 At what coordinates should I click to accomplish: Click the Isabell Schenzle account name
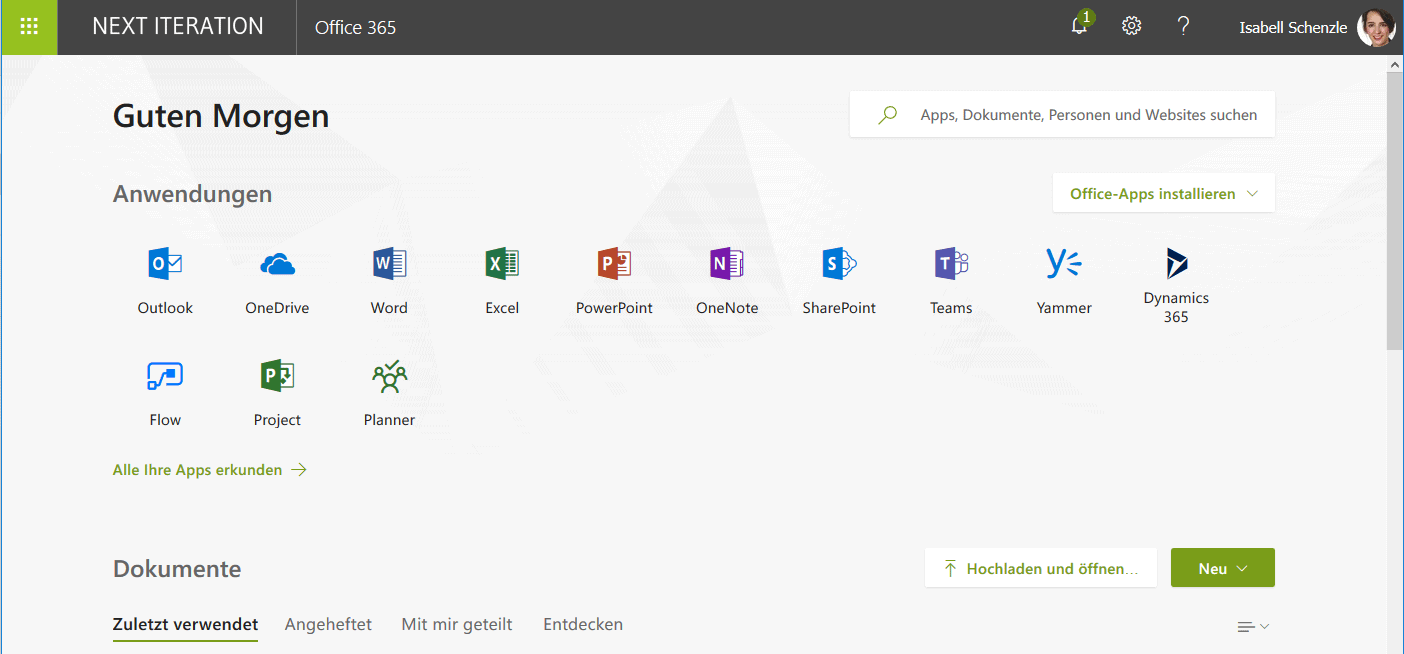tap(1293, 27)
